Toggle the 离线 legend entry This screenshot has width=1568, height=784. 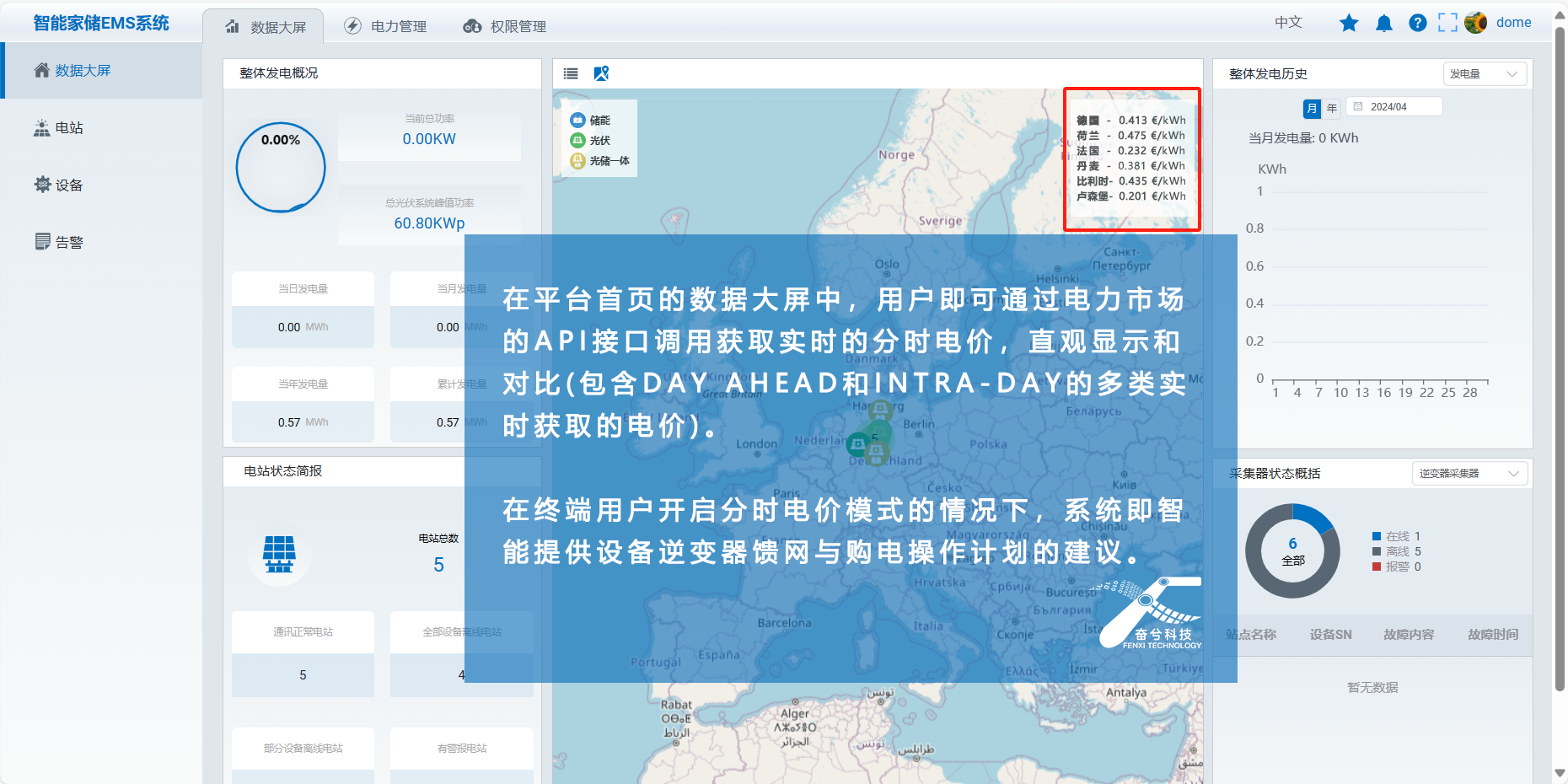(x=1397, y=551)
